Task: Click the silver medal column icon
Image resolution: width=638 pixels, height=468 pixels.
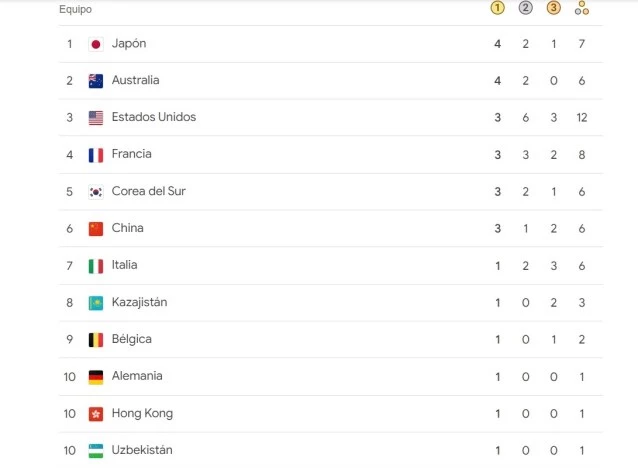Action: (525, 8)
